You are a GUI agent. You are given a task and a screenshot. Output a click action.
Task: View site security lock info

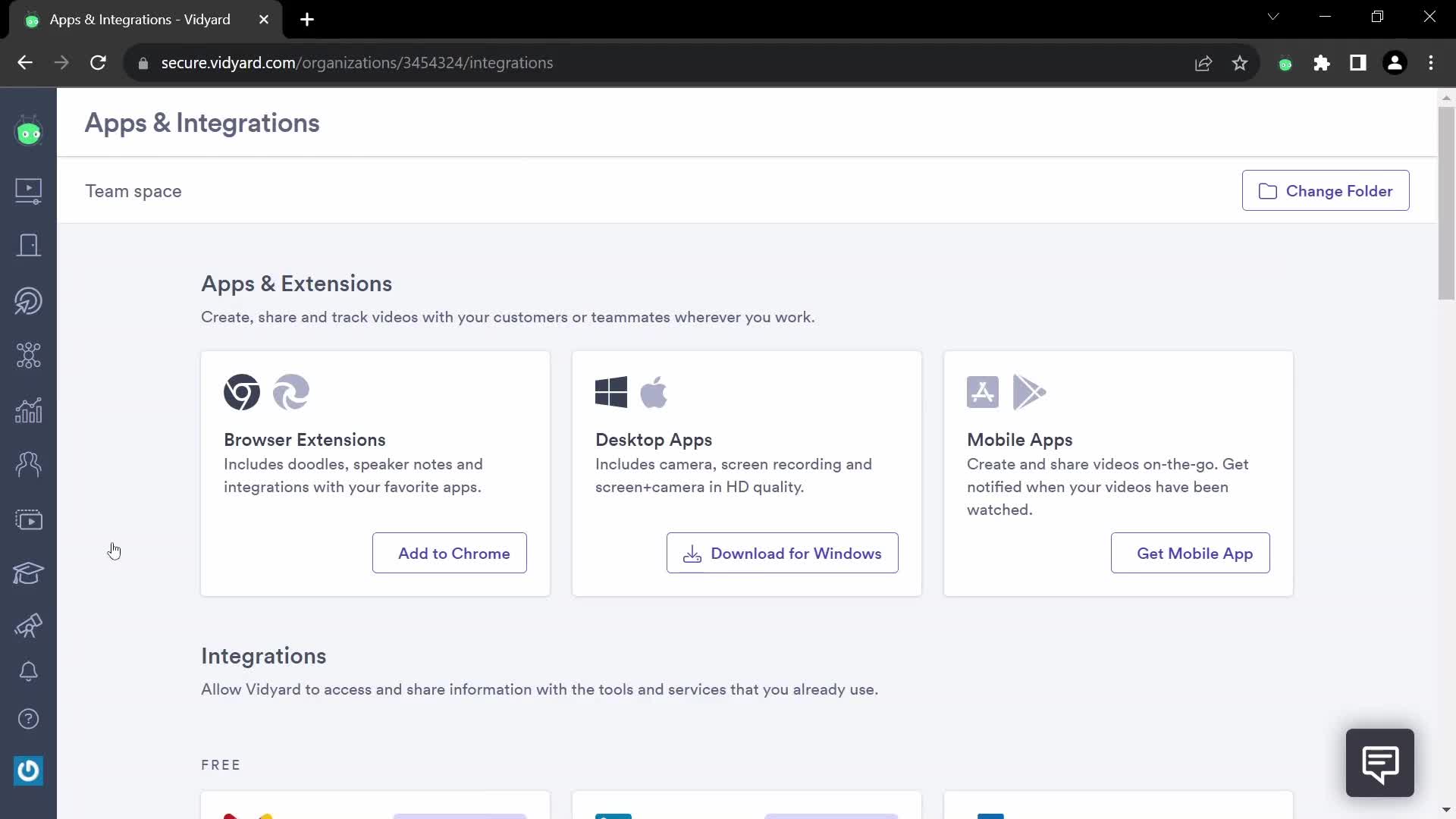[143, 64]
